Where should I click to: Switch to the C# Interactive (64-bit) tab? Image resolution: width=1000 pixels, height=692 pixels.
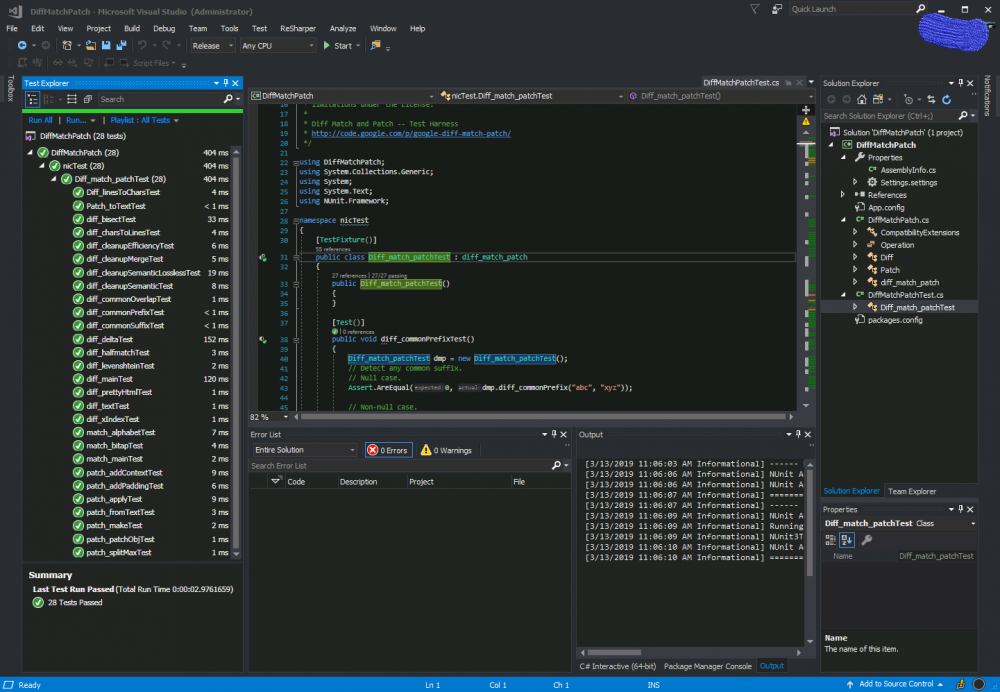coord(617,666)
